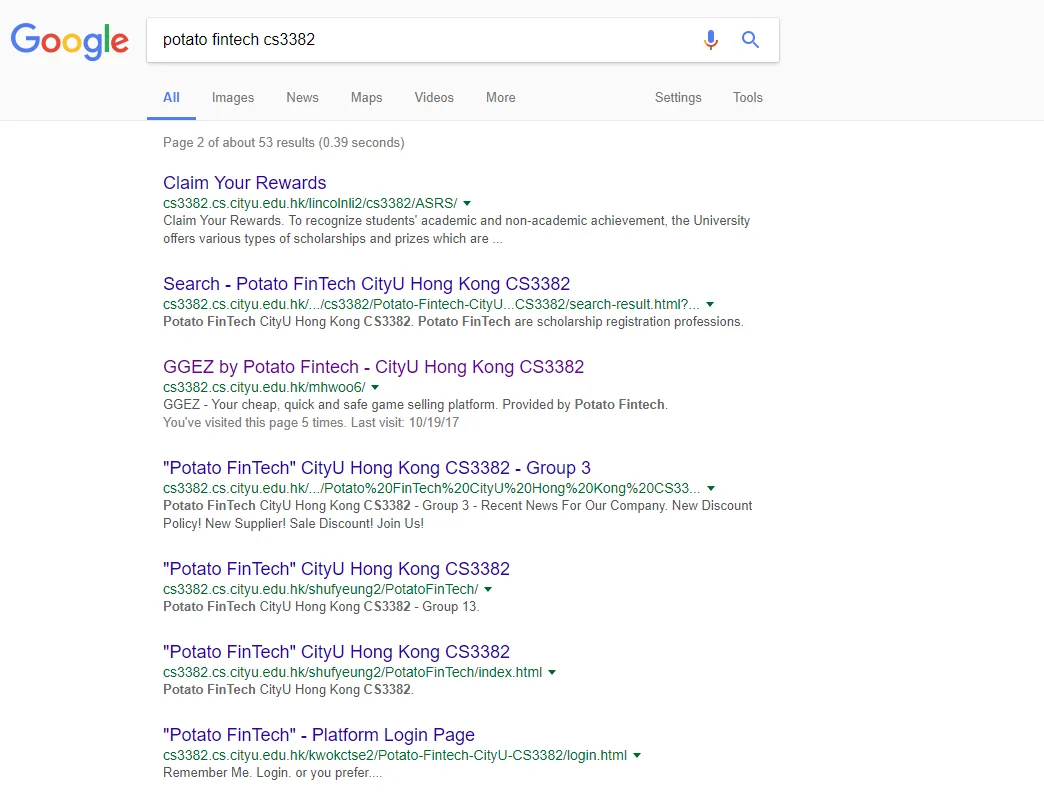Viewport: 1044px width, 804px height.
Task: Click the 'You've visited this page 5 times' note
Action: (x=311, y=423)
